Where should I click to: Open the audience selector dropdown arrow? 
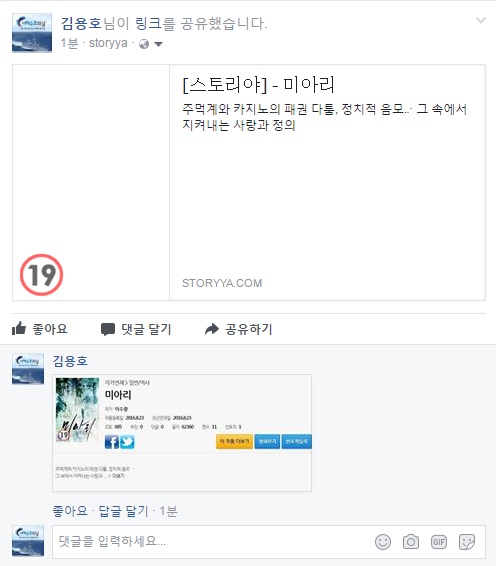click(x=158, y=44)
